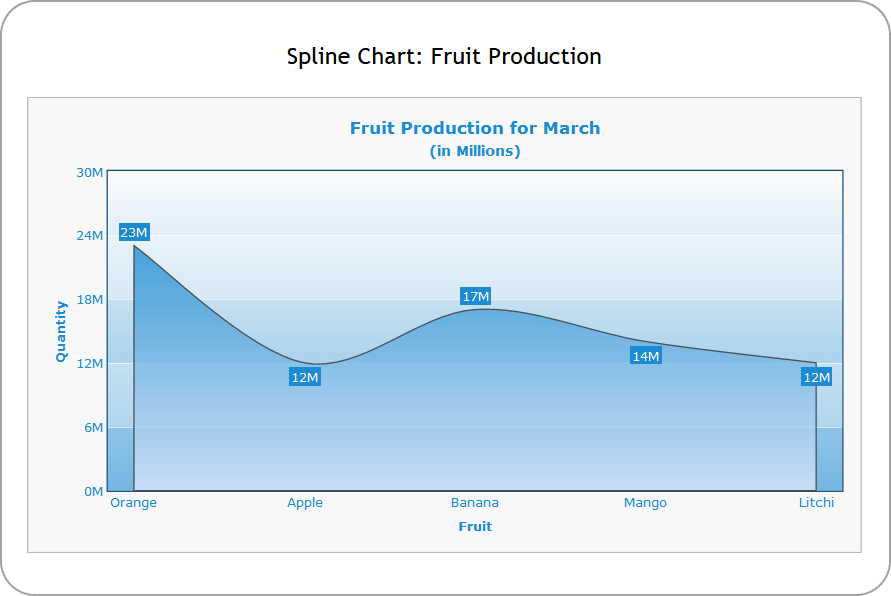Screen dimensions: 891x596
Task: Click the 'Fruit Production for March' chart caption
Action: pos(475,128)
